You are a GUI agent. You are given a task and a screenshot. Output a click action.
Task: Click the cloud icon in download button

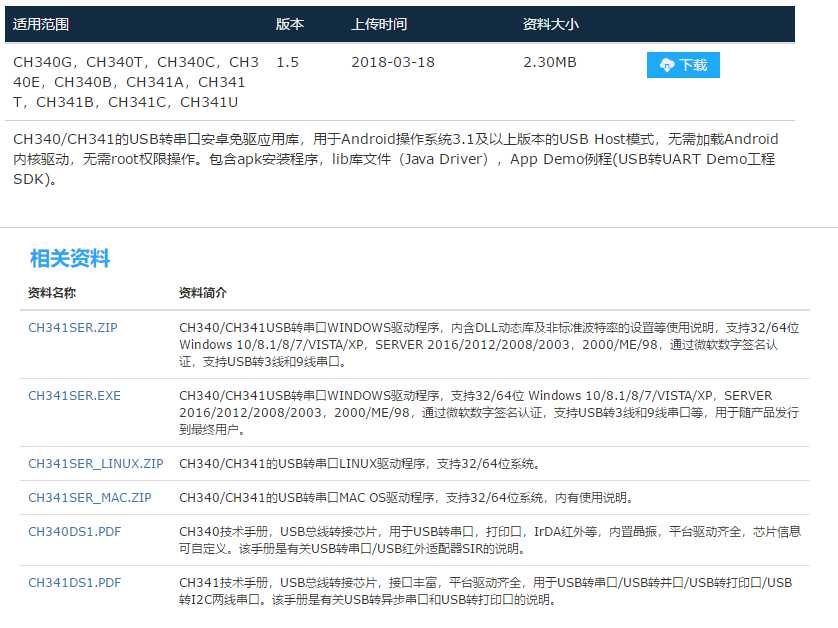point(667,65)
